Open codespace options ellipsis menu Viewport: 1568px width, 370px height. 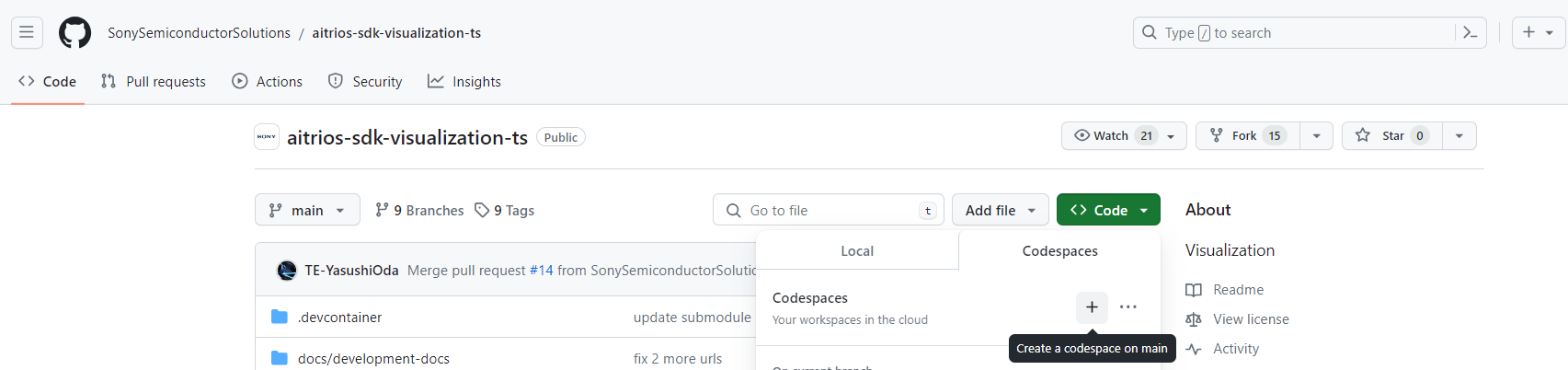coord(1128,307)
